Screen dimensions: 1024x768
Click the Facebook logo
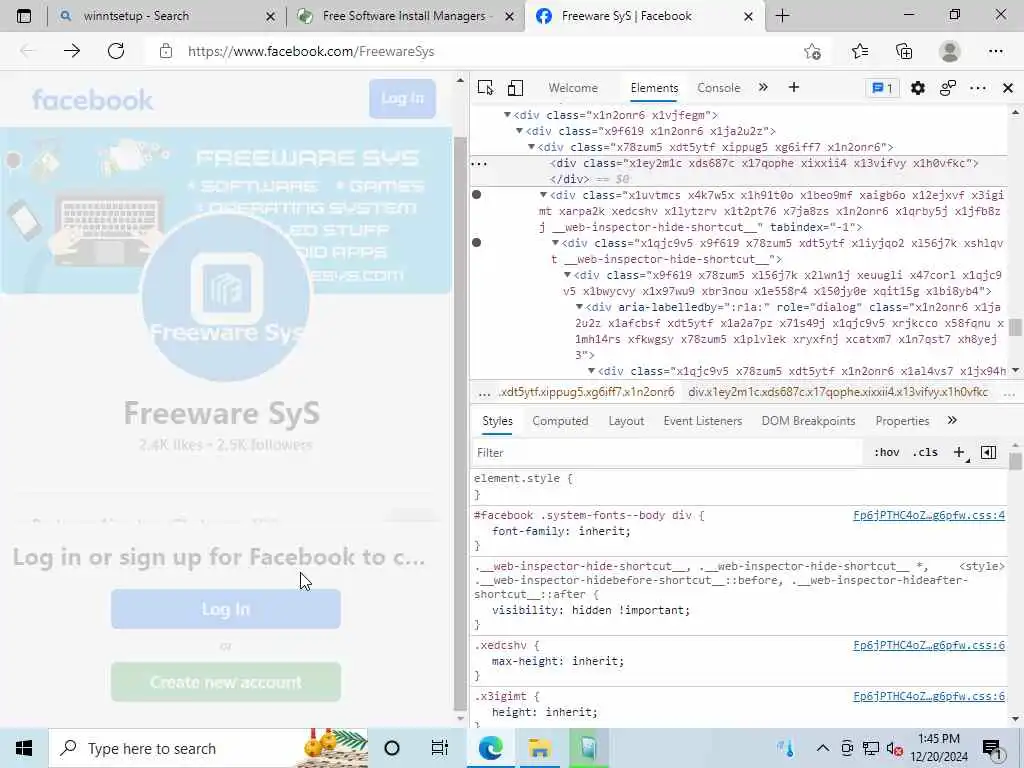(92, 100)
